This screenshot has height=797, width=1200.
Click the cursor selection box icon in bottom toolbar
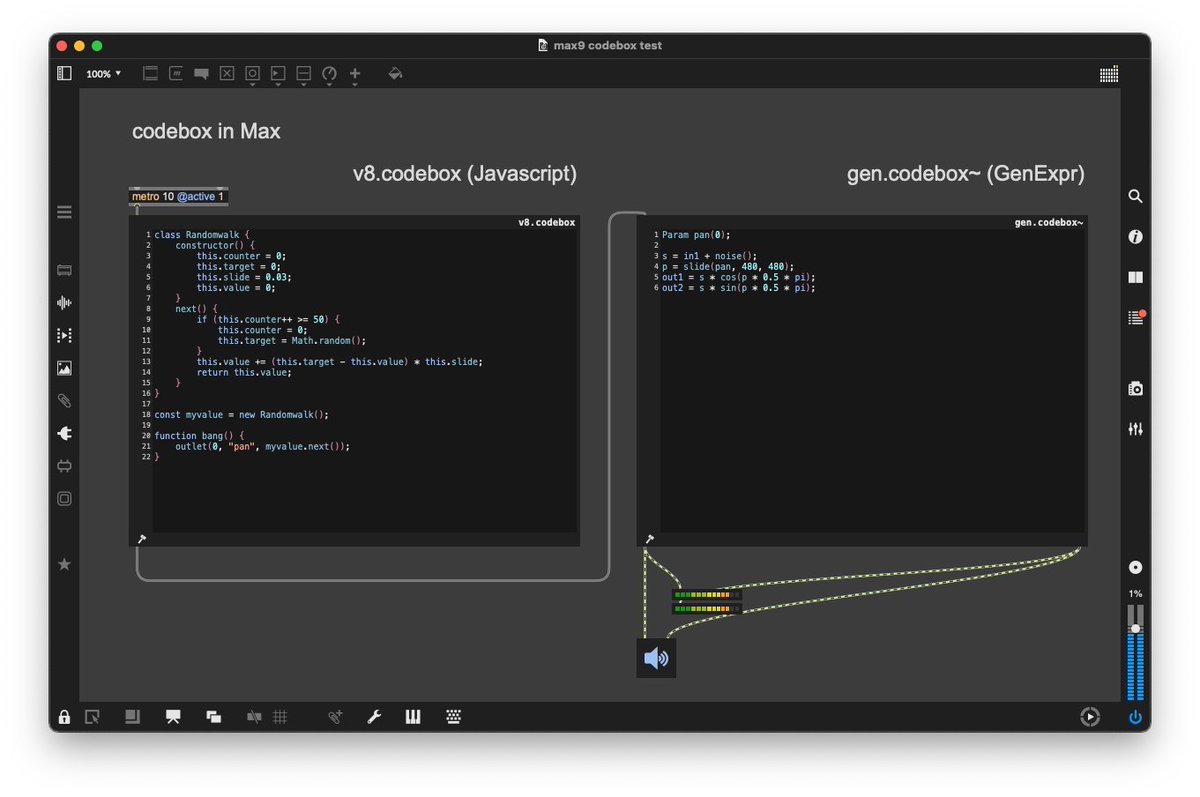pos(92,717)
